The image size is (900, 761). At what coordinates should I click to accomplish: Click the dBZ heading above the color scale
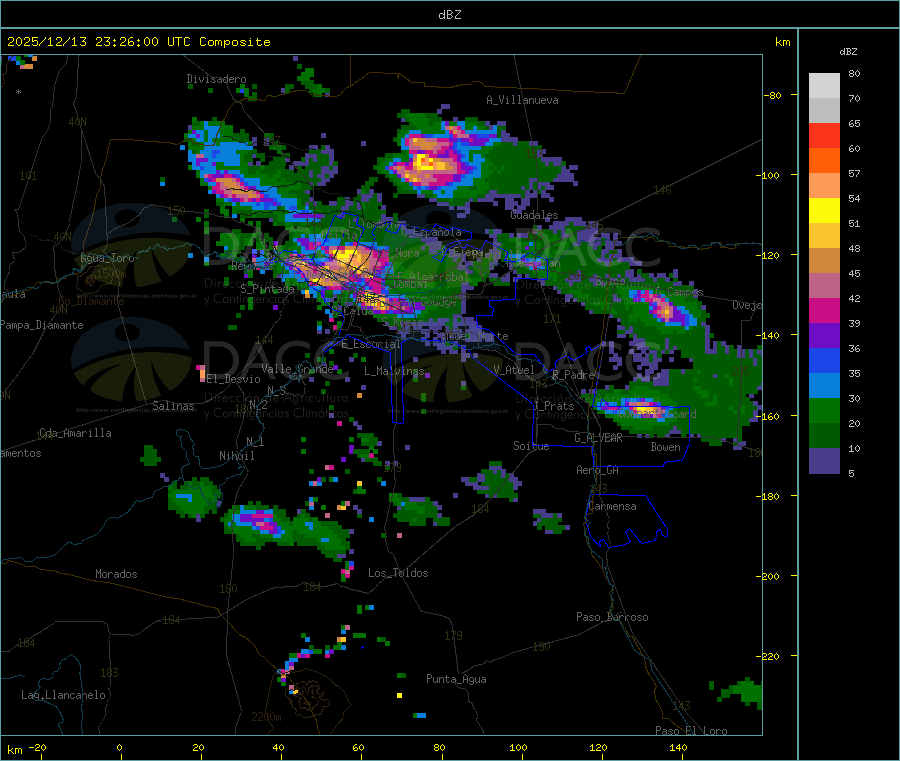point(848,52)
